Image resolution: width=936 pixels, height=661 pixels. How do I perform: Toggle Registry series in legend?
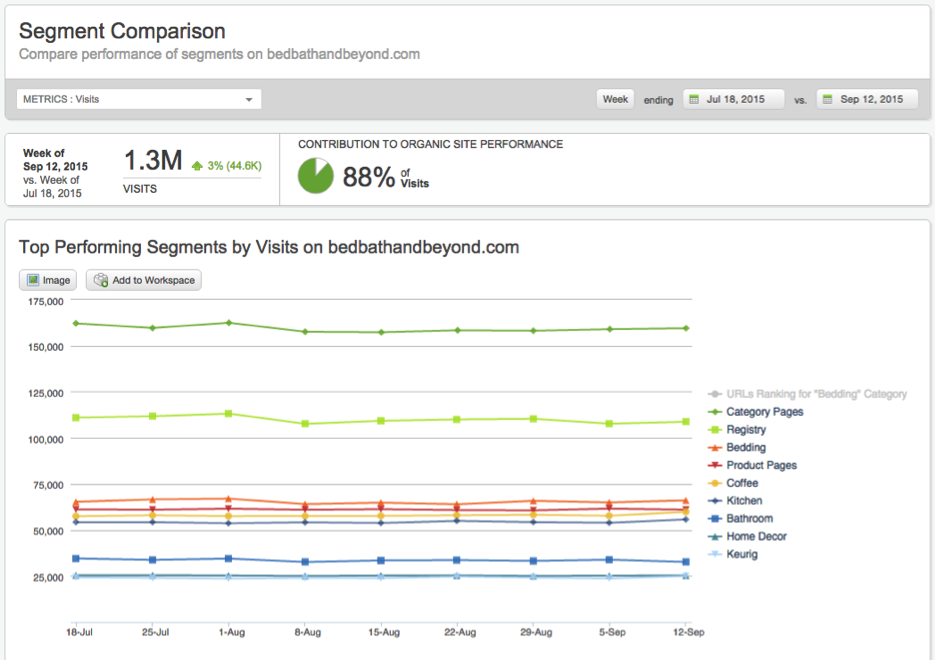click(737, 429)
